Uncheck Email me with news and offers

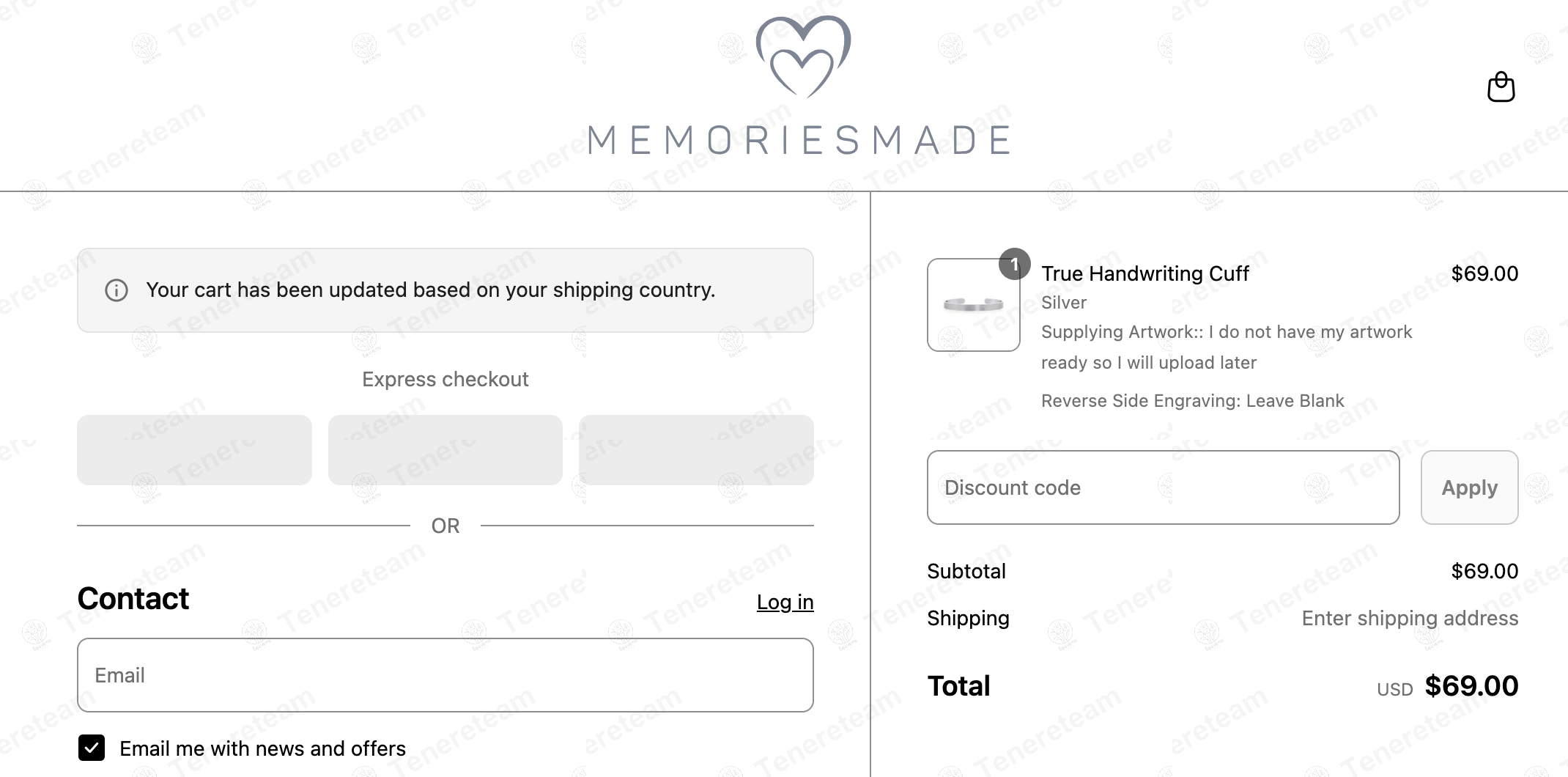pyautogui.click(x=92, y=748)
